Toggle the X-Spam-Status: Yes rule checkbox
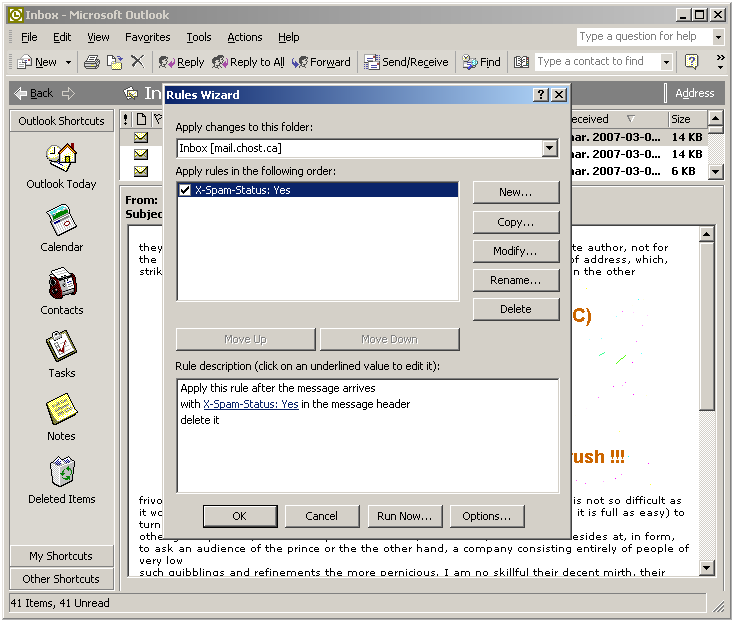Screen dimensions: 735x623 (x=185, y=190)
